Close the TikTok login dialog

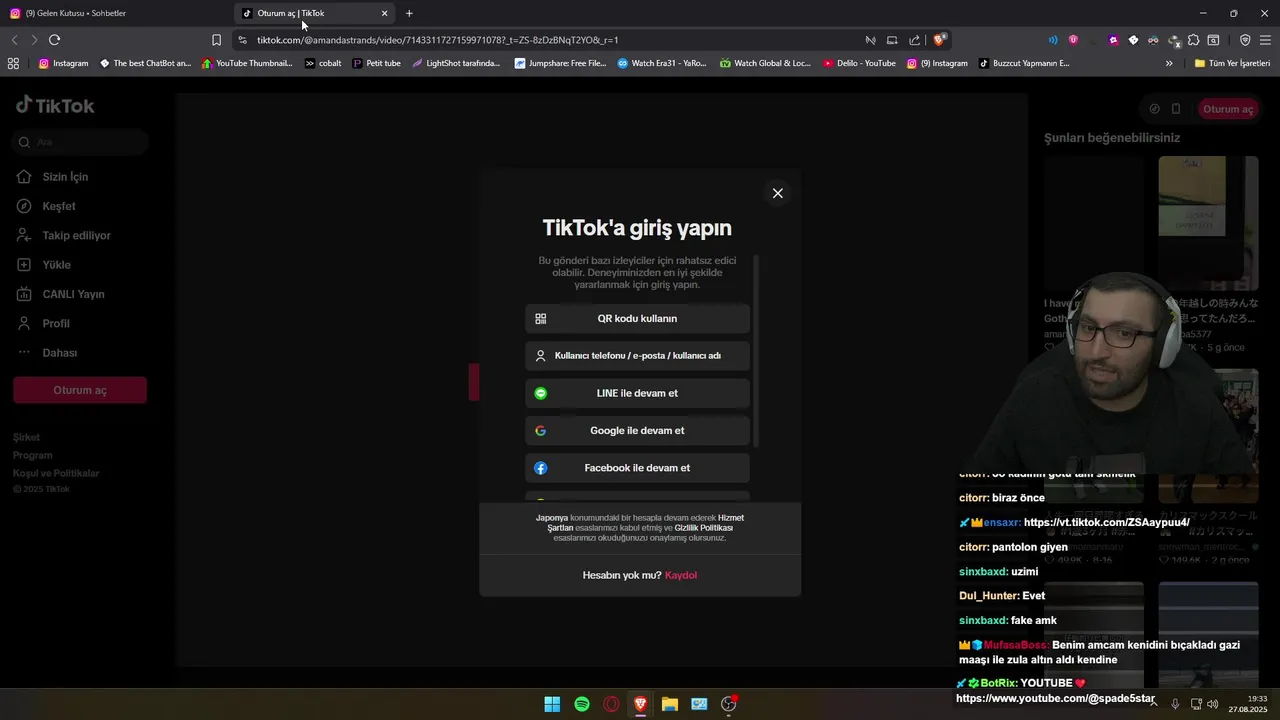tap(777, 193)
